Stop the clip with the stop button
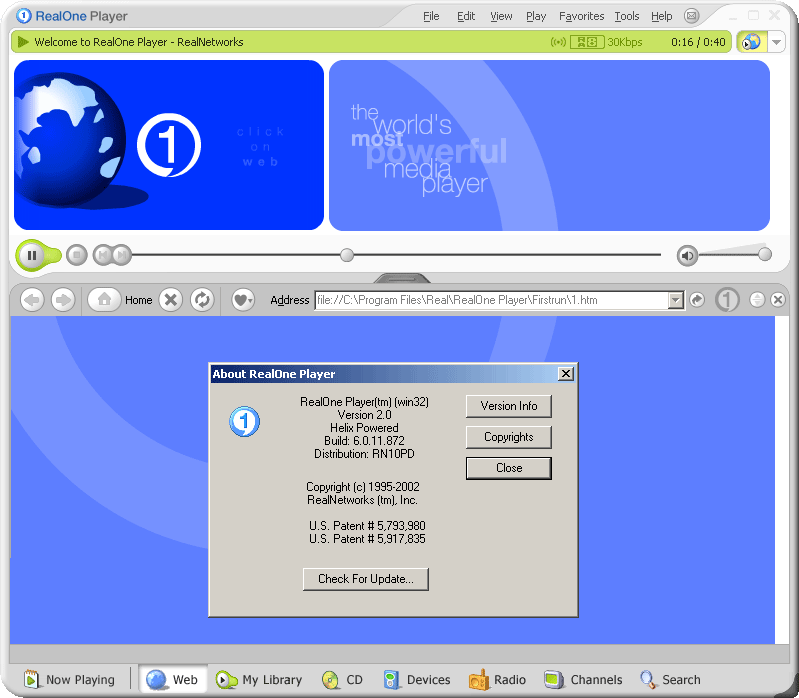The image size is (799, 698). (77, 255)
